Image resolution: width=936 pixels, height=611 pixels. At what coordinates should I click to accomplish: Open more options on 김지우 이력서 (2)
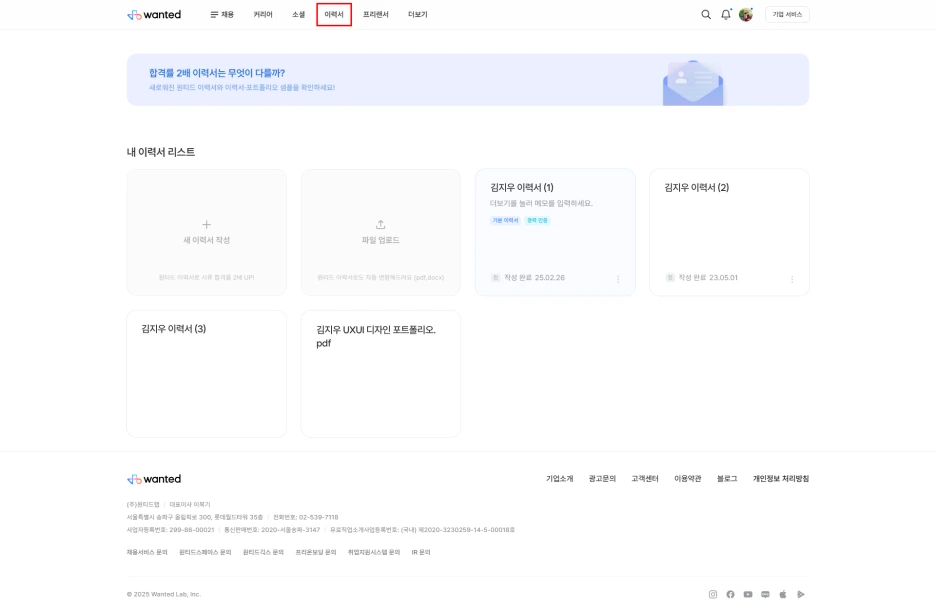click(x=792, y=279)
